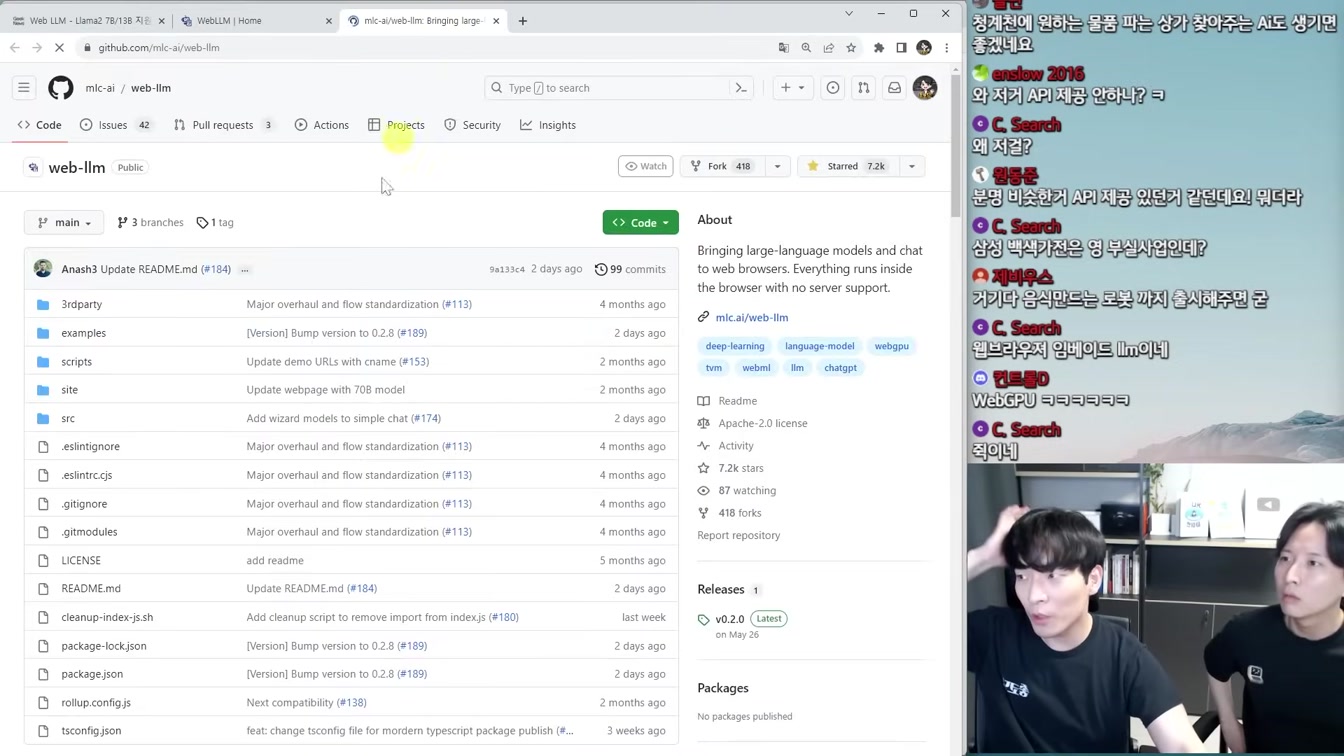
Task: Toggle Watch for repository
Action: [646, 166]
